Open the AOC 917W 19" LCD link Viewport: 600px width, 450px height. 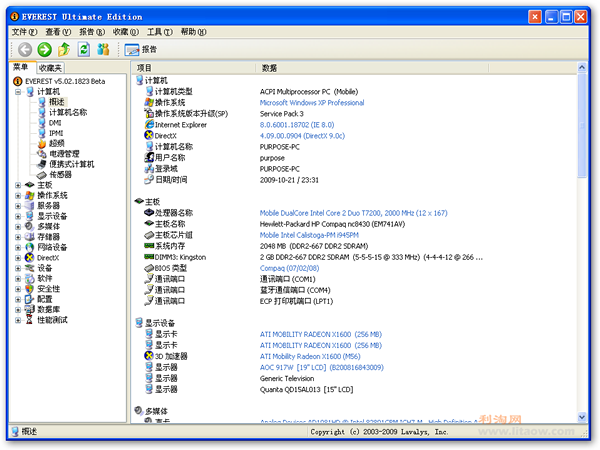click(x=321, y=367)
